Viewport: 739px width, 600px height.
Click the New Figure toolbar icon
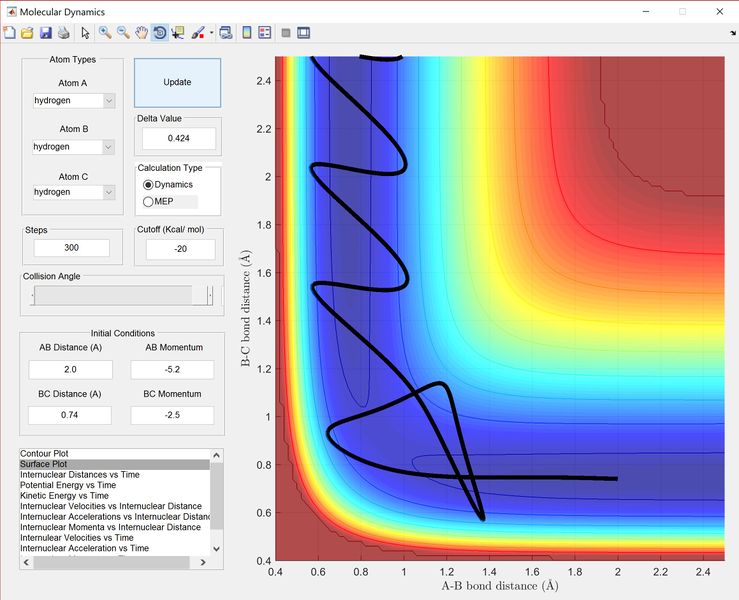9,33
